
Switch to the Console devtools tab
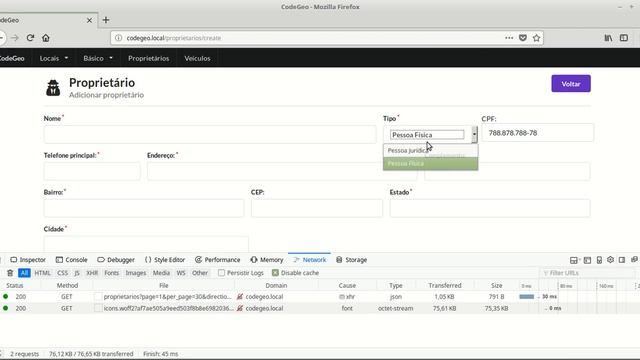pyautogui.click(x=71, y=260)
